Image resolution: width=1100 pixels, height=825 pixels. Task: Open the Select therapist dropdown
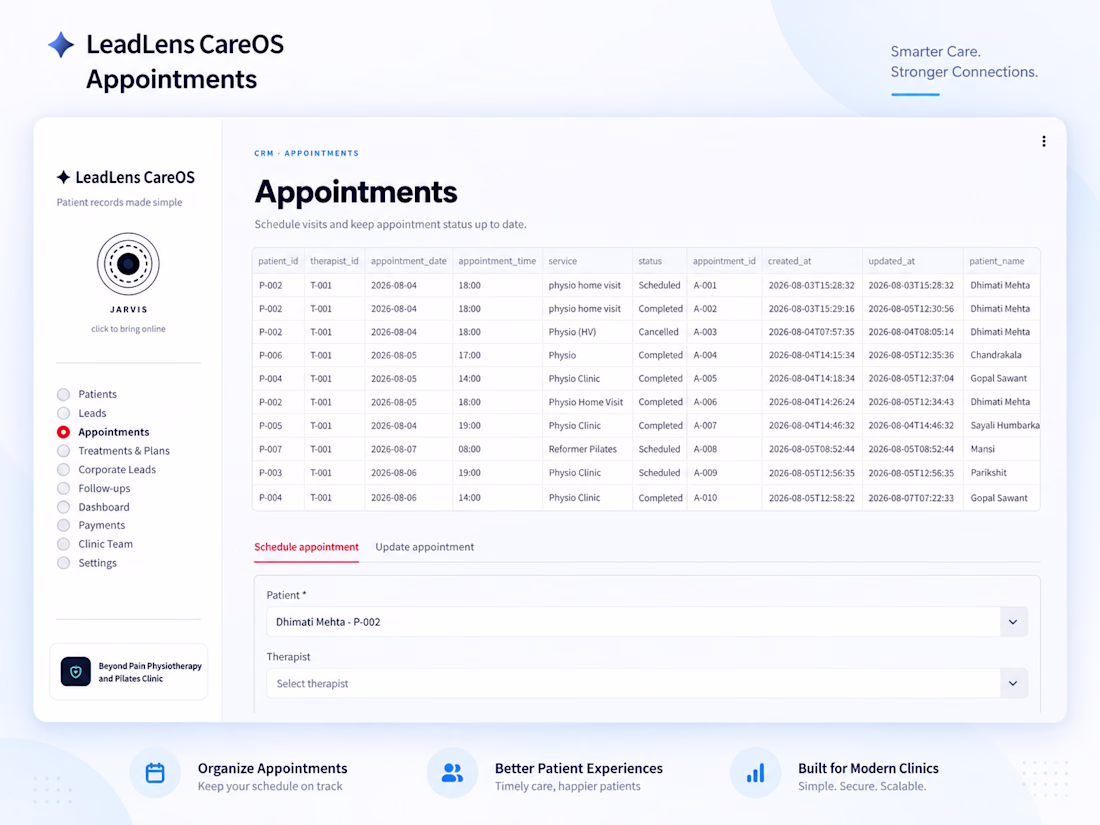click(647, 683)
